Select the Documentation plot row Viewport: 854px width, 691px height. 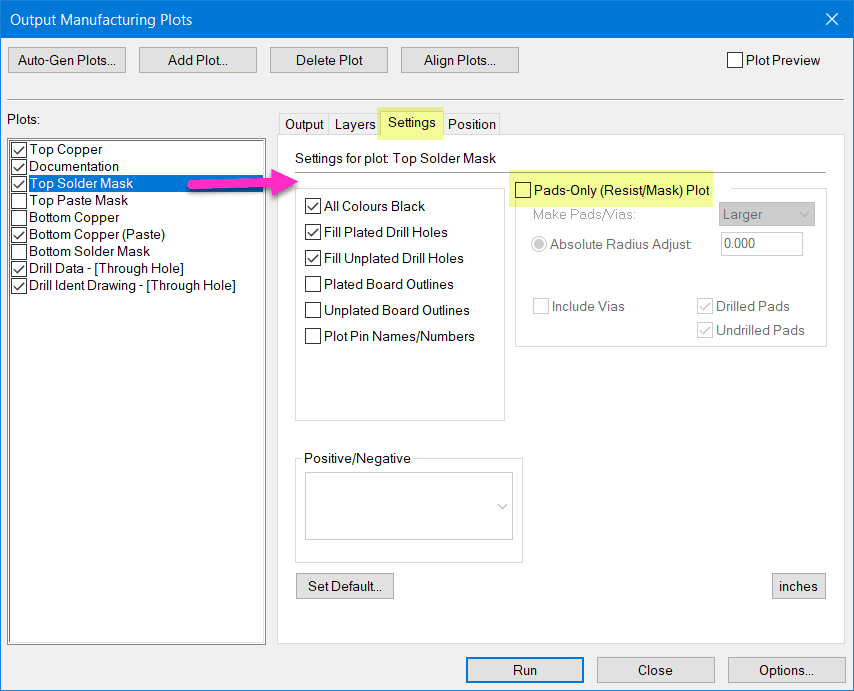point(74,166)
